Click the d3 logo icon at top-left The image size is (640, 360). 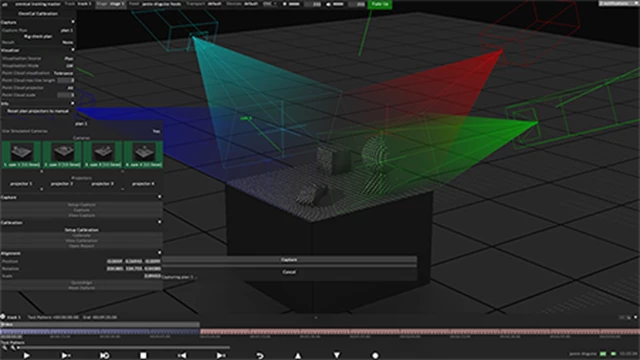(x=5, y=4)
